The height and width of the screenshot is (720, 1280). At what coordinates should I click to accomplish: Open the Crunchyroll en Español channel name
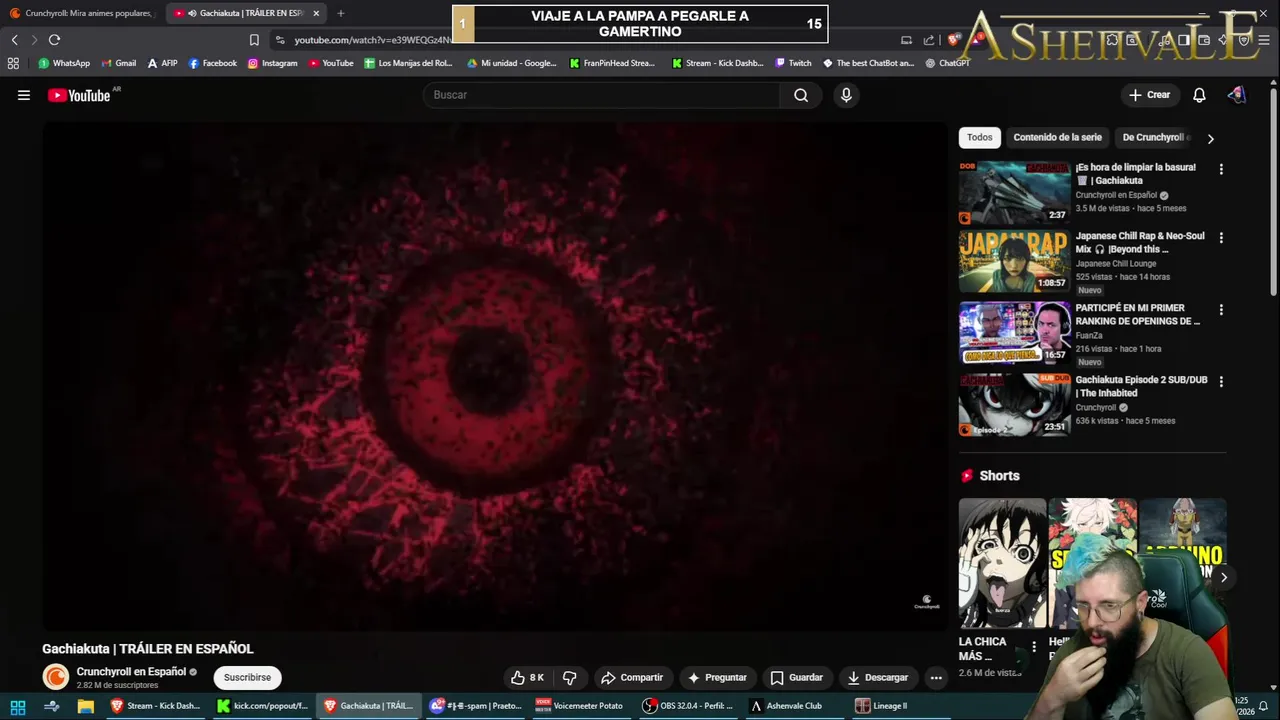131,672
